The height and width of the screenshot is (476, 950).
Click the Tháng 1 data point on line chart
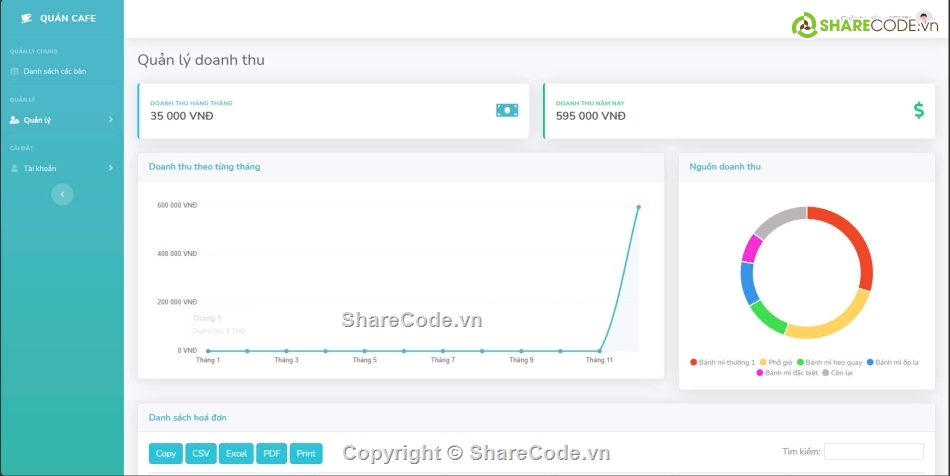tap(208, 351)
